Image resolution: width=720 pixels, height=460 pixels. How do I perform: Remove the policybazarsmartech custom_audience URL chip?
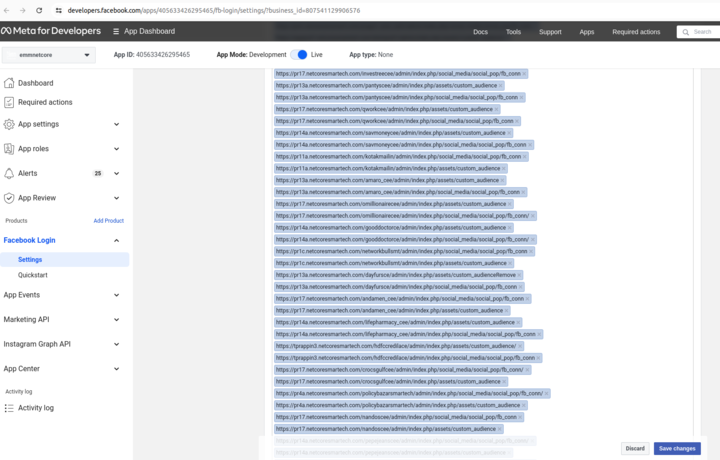click(524, 405)
